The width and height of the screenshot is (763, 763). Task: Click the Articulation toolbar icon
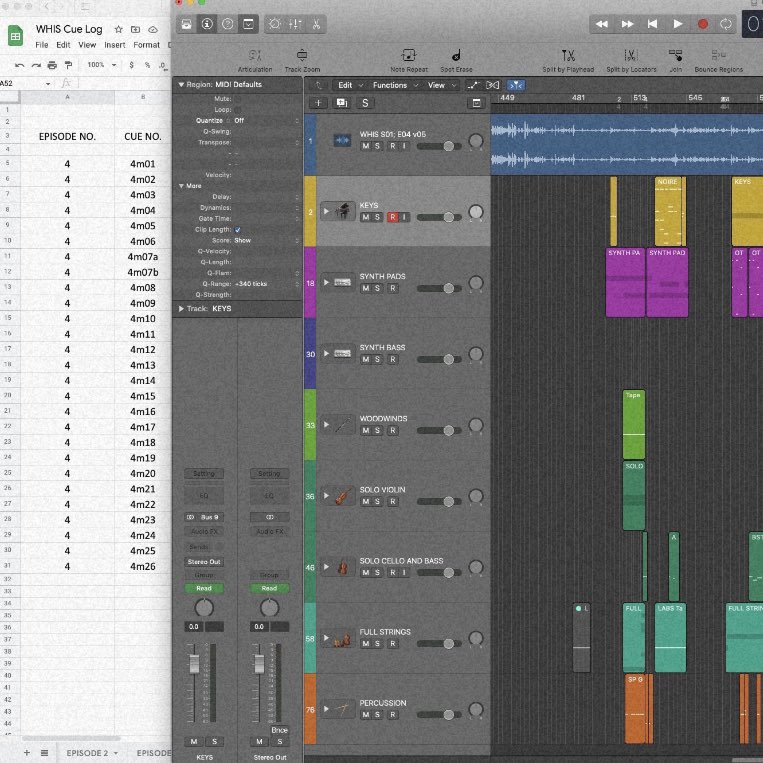(254, 55)
